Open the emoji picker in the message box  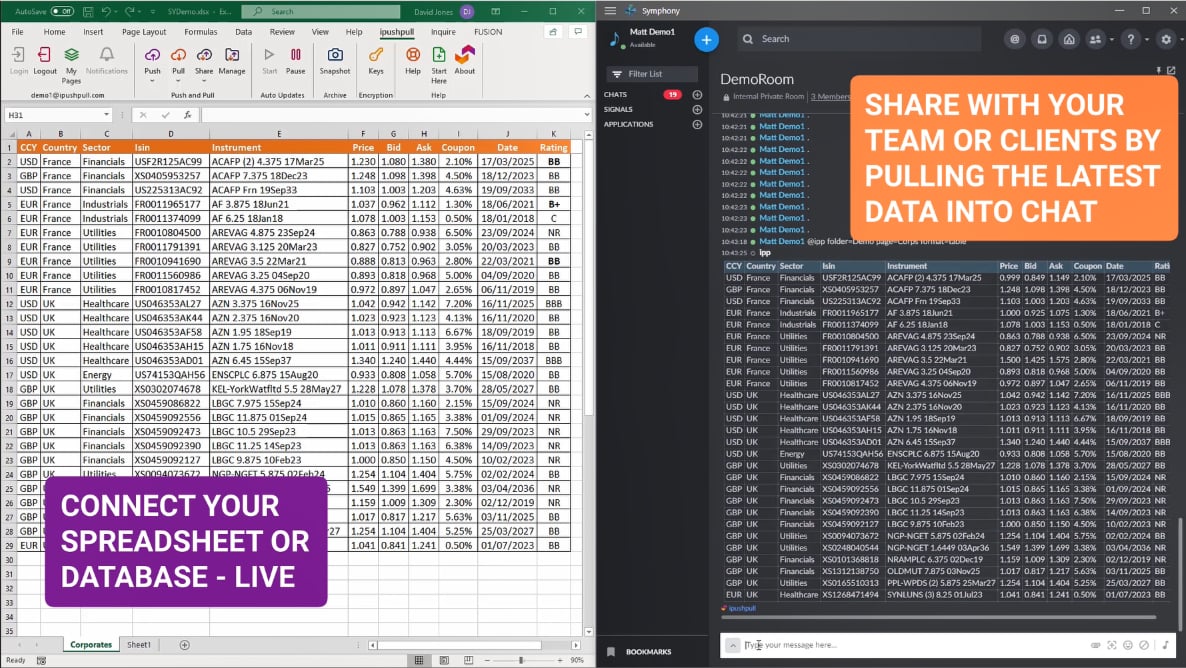(1128, 645)
